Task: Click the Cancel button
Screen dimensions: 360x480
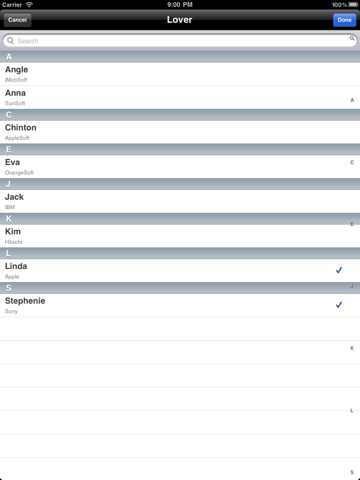Action: click(x=17, y=20)
